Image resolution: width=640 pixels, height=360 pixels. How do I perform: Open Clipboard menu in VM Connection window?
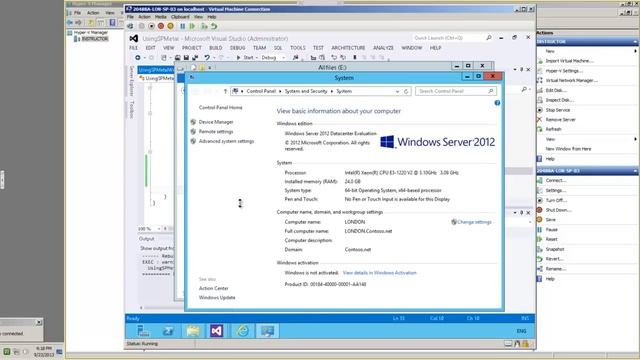(x=180, y=17)
